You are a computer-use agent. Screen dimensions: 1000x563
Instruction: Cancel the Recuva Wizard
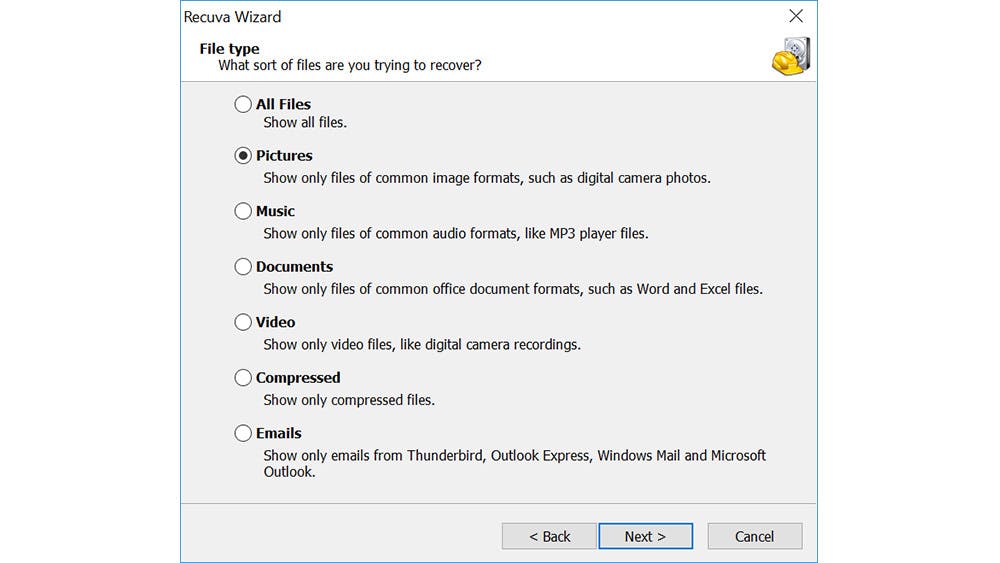(x=754, y=536)
